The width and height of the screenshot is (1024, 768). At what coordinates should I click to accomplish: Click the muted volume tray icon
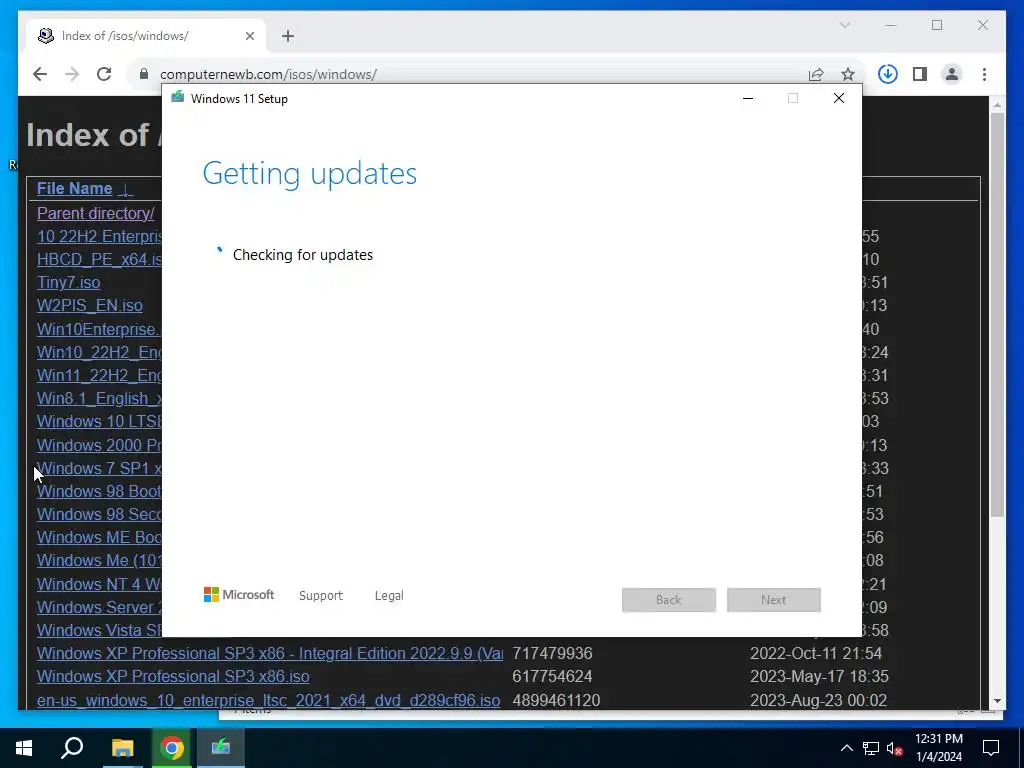894,748
